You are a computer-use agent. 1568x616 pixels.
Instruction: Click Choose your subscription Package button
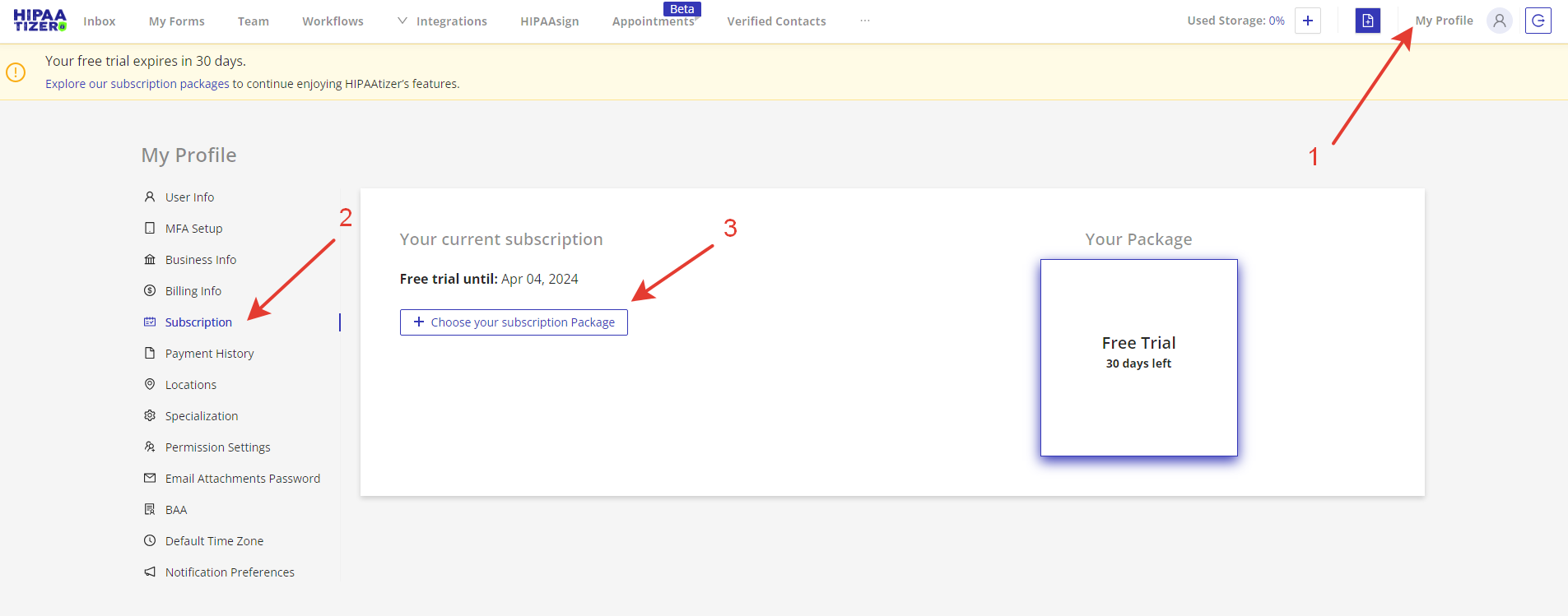(x=514, y=322)
